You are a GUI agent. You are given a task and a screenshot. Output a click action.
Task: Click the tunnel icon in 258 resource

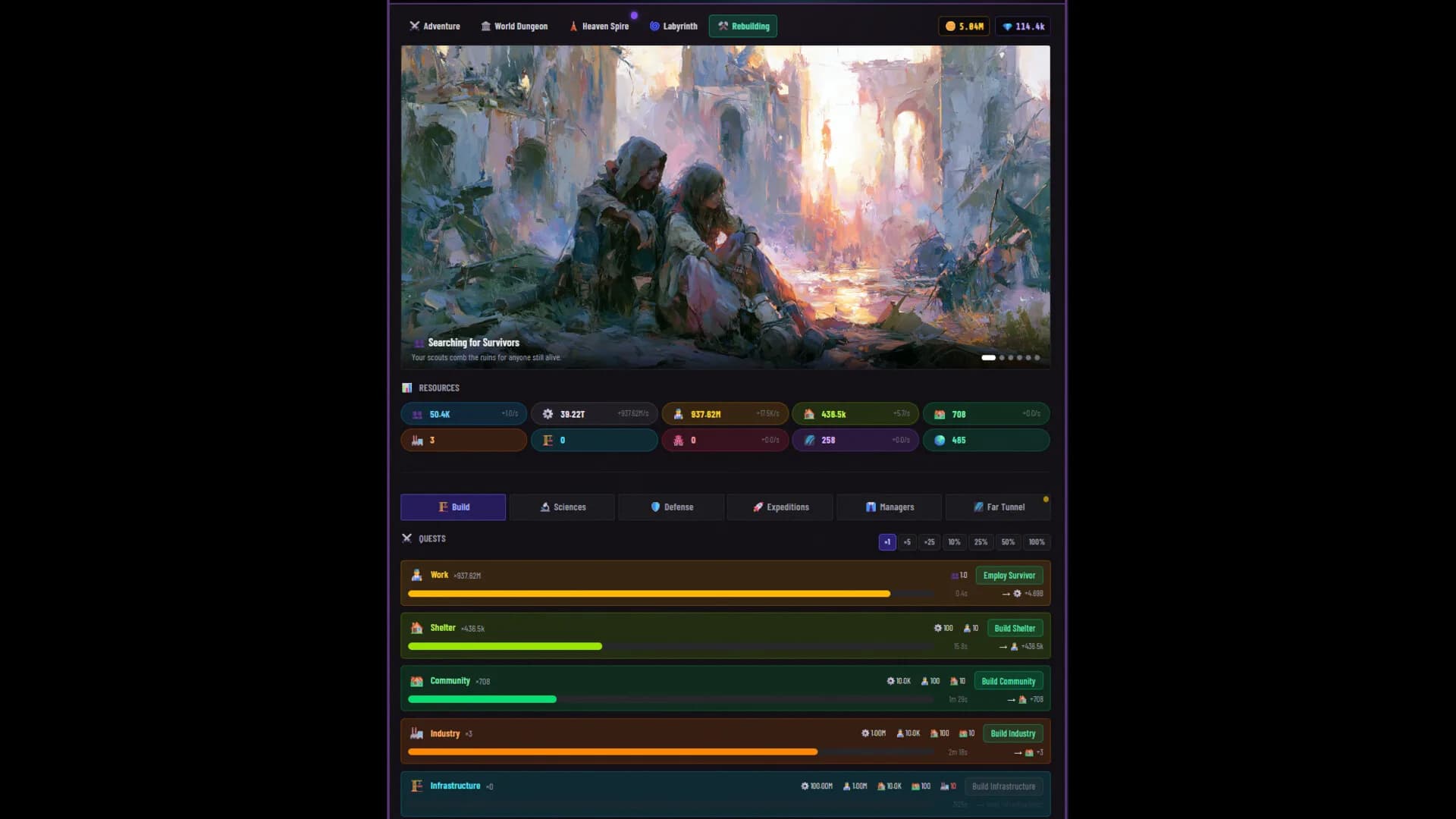coord(809,440)
